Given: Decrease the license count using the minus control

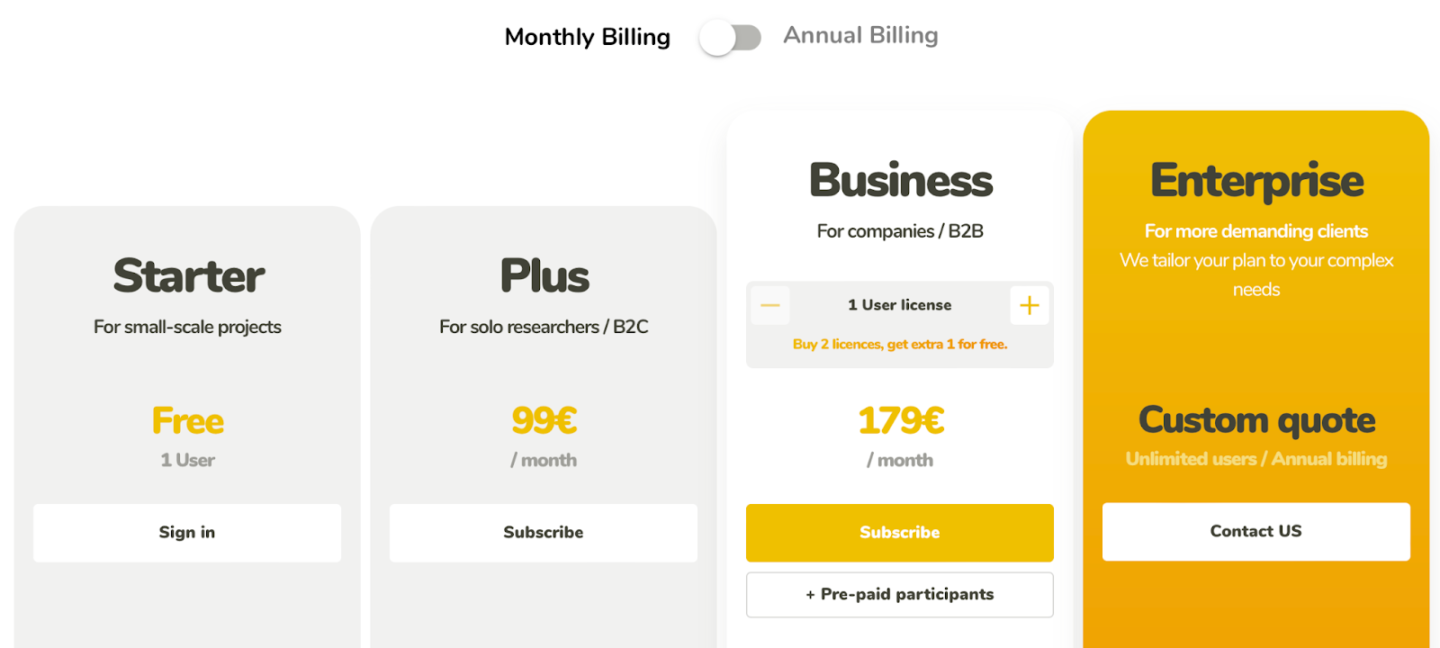Looking at the screenshot, I should [x=770, y=305].
